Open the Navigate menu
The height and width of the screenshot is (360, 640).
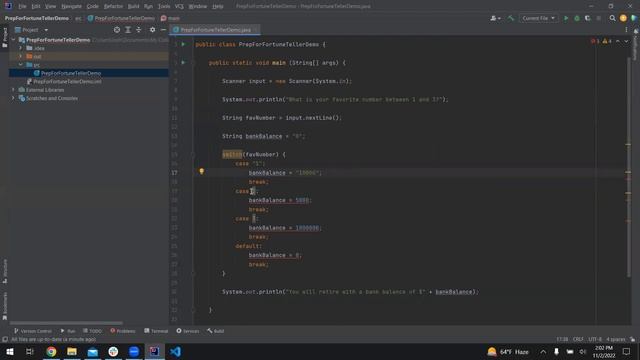71,6
